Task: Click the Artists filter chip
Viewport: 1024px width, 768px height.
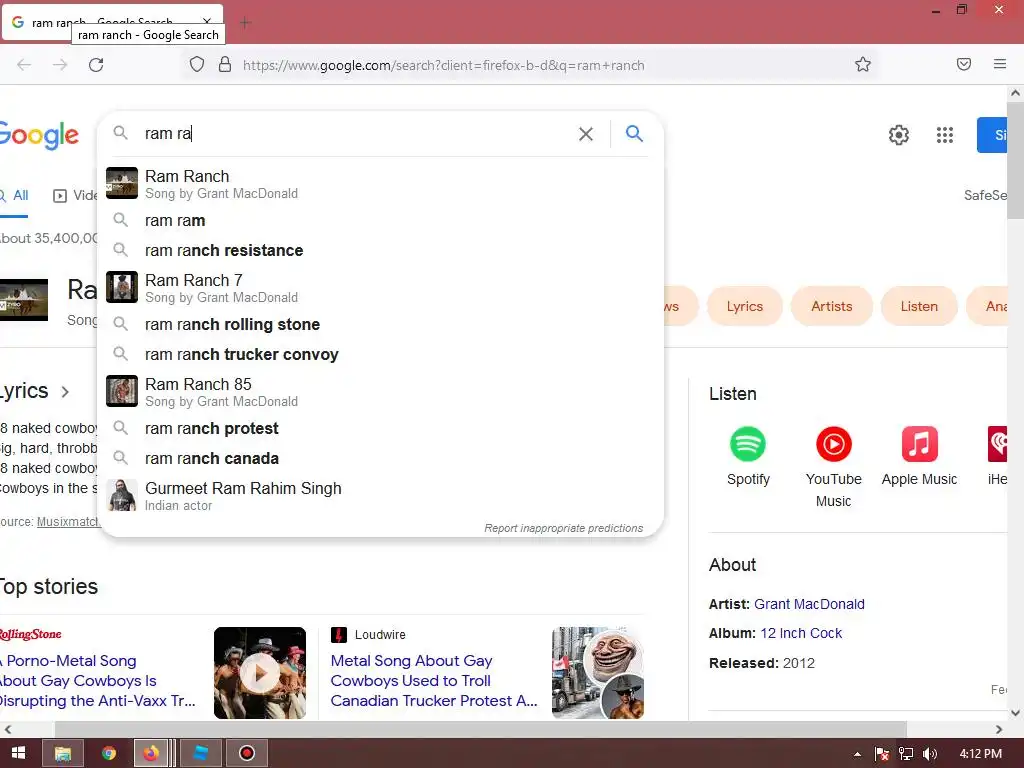Action: coord(831,306)
